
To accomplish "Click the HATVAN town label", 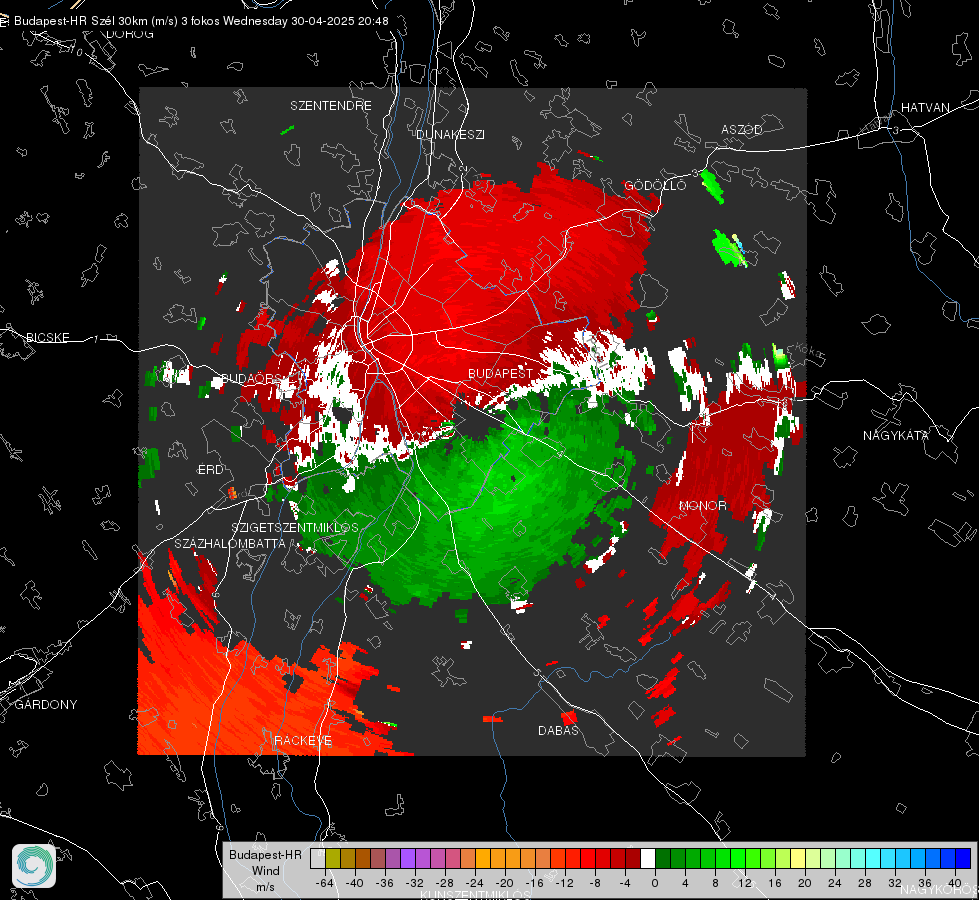I will pos(925,107).
